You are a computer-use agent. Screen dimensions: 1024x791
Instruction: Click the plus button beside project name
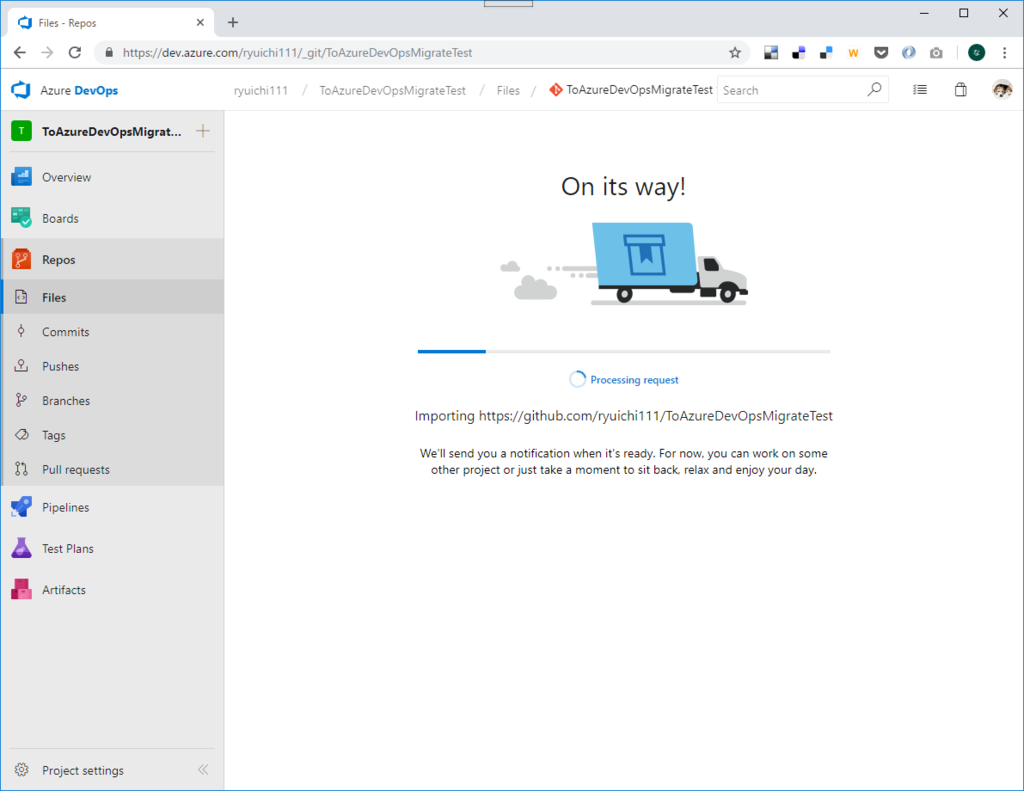tap(202, 131)
